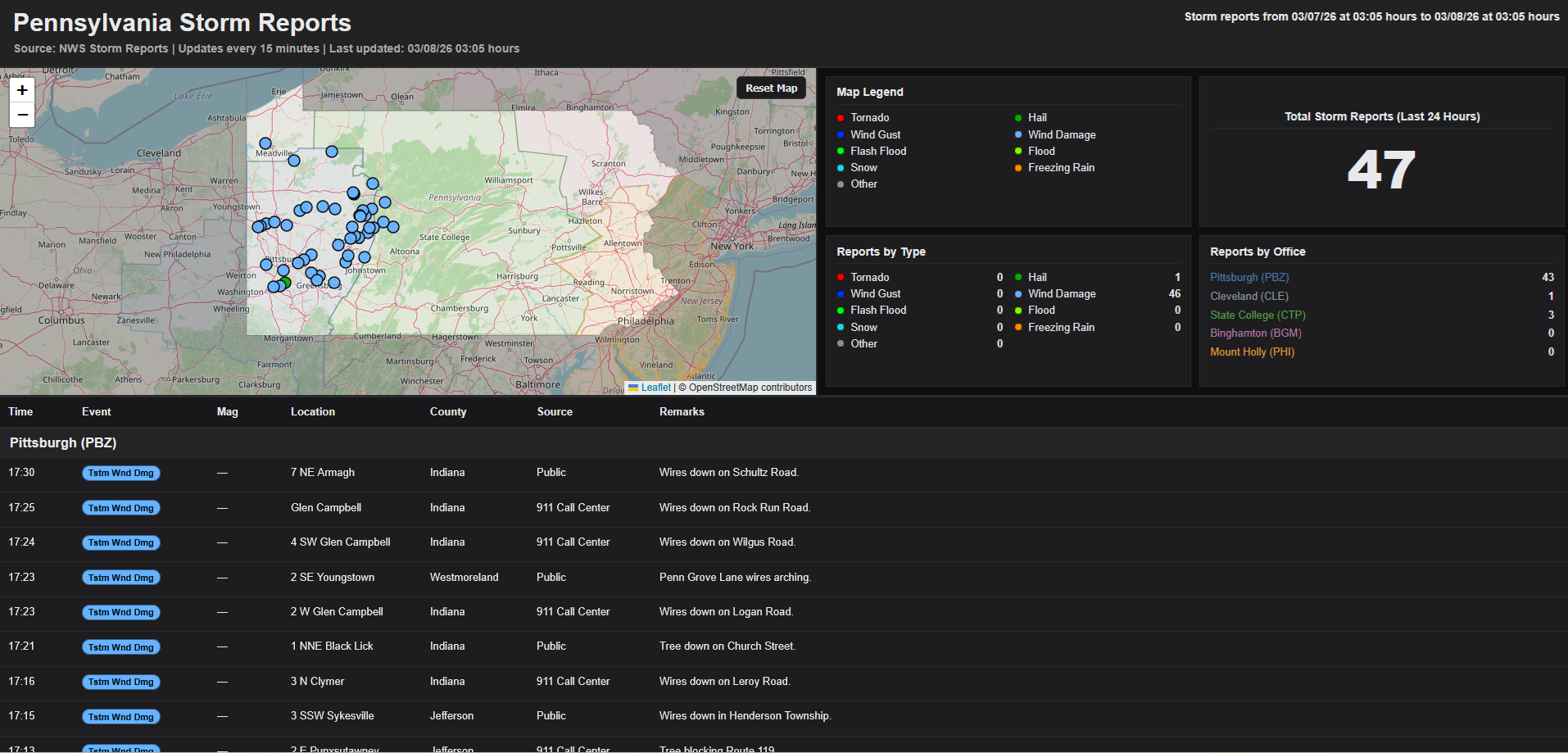Click the Leaflet logo in the map attribution

(x=651, y=387)
